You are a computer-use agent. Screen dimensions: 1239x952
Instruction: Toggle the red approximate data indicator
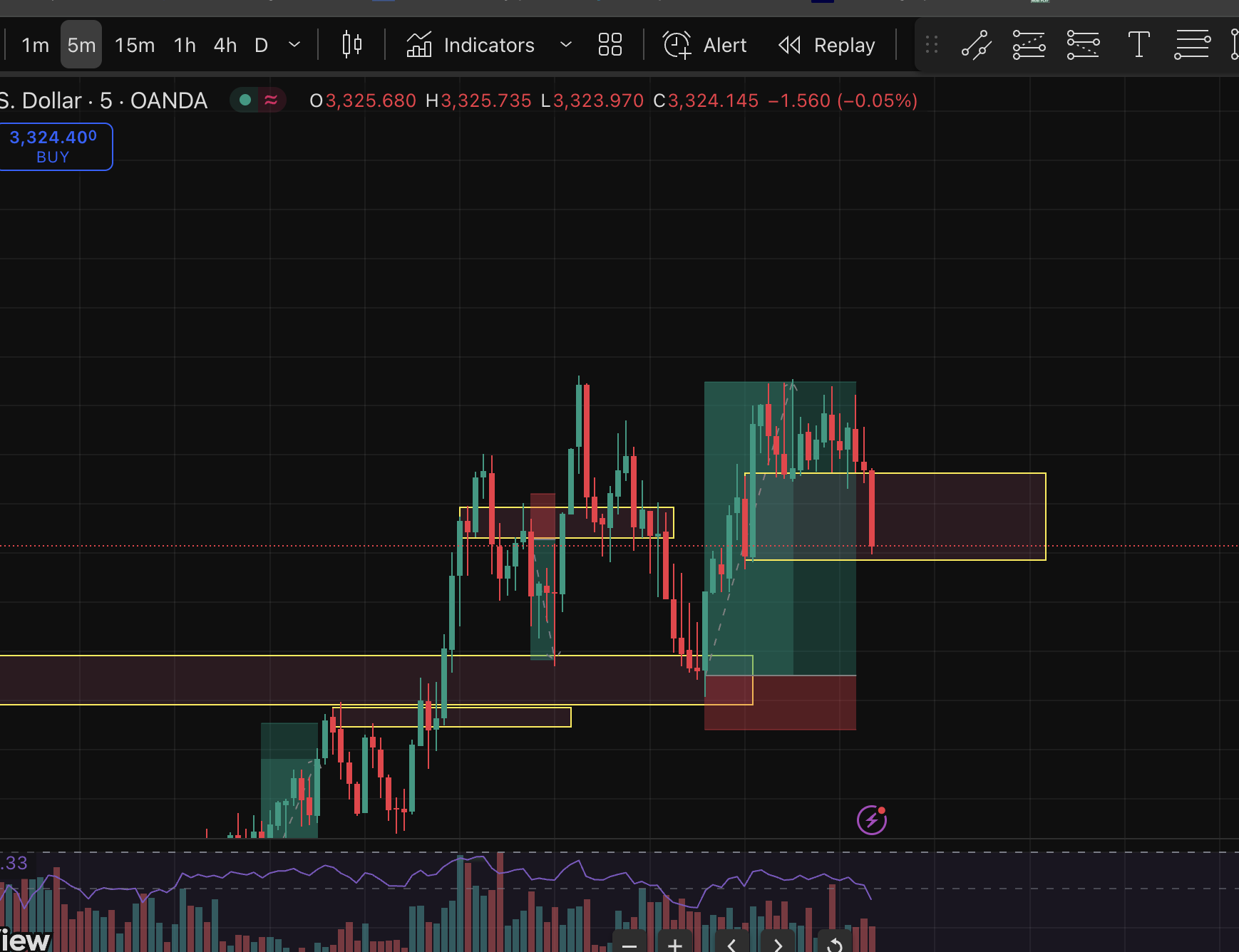click(x=271, y=100)
